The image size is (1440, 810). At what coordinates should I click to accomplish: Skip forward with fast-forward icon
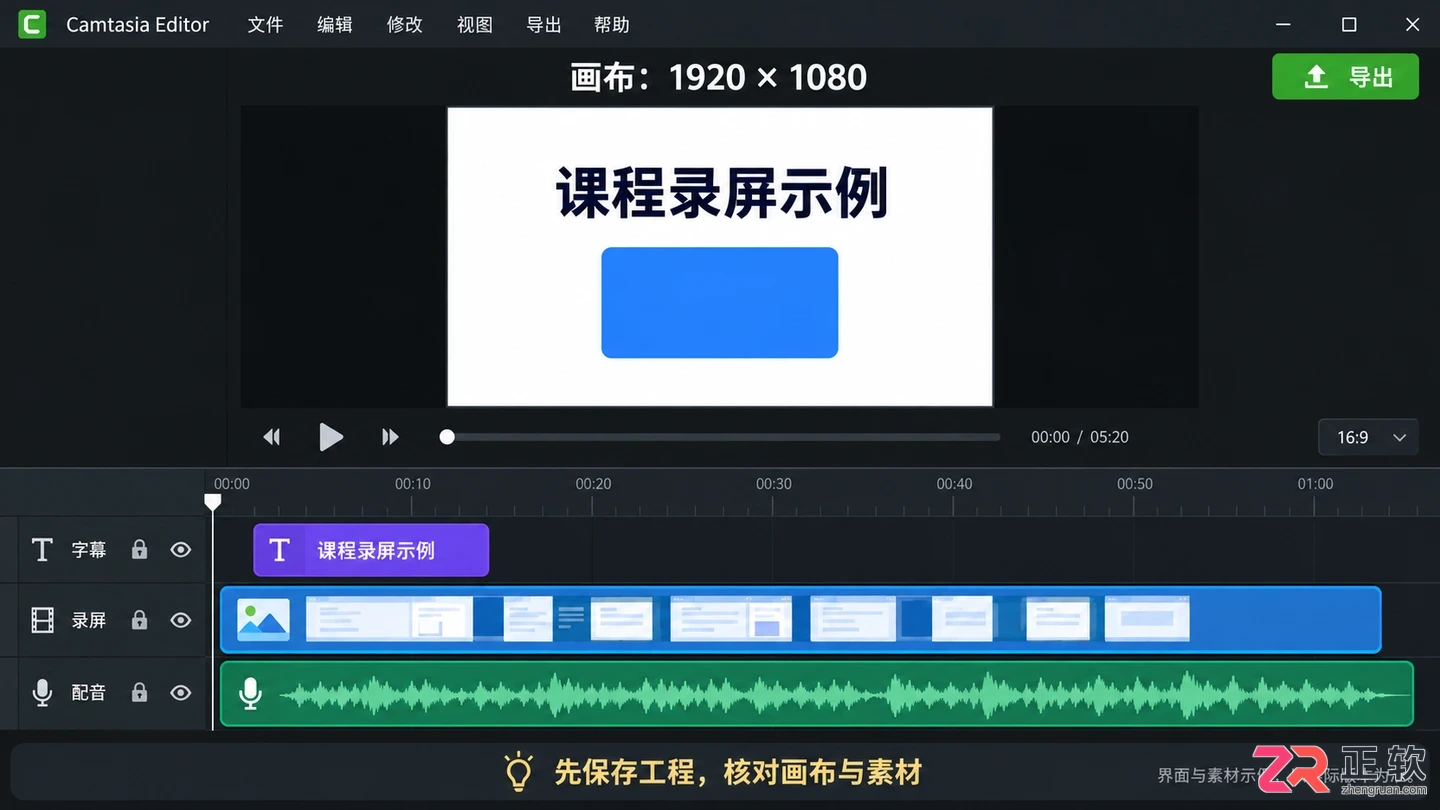click(390, 437)
